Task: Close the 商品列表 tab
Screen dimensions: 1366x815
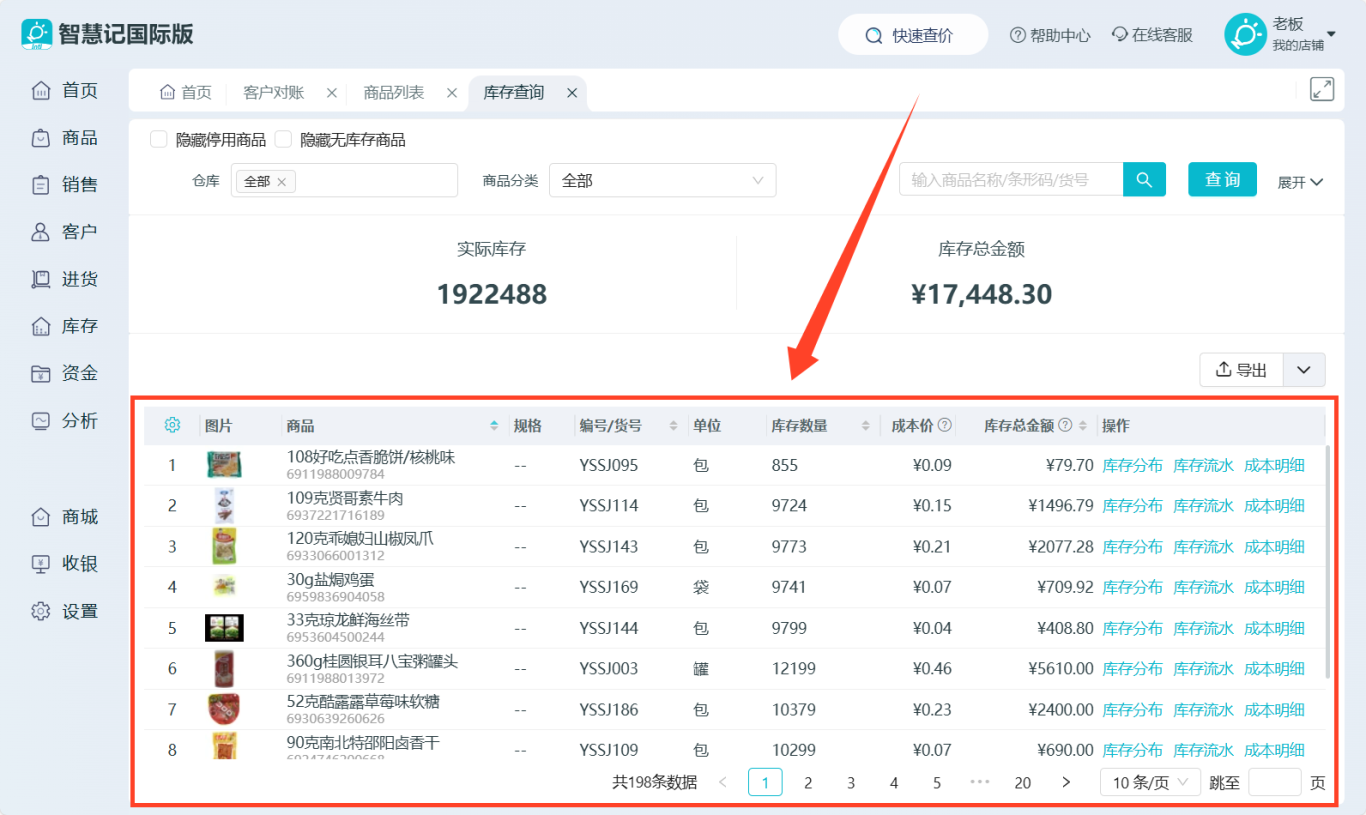Action: 452,93
